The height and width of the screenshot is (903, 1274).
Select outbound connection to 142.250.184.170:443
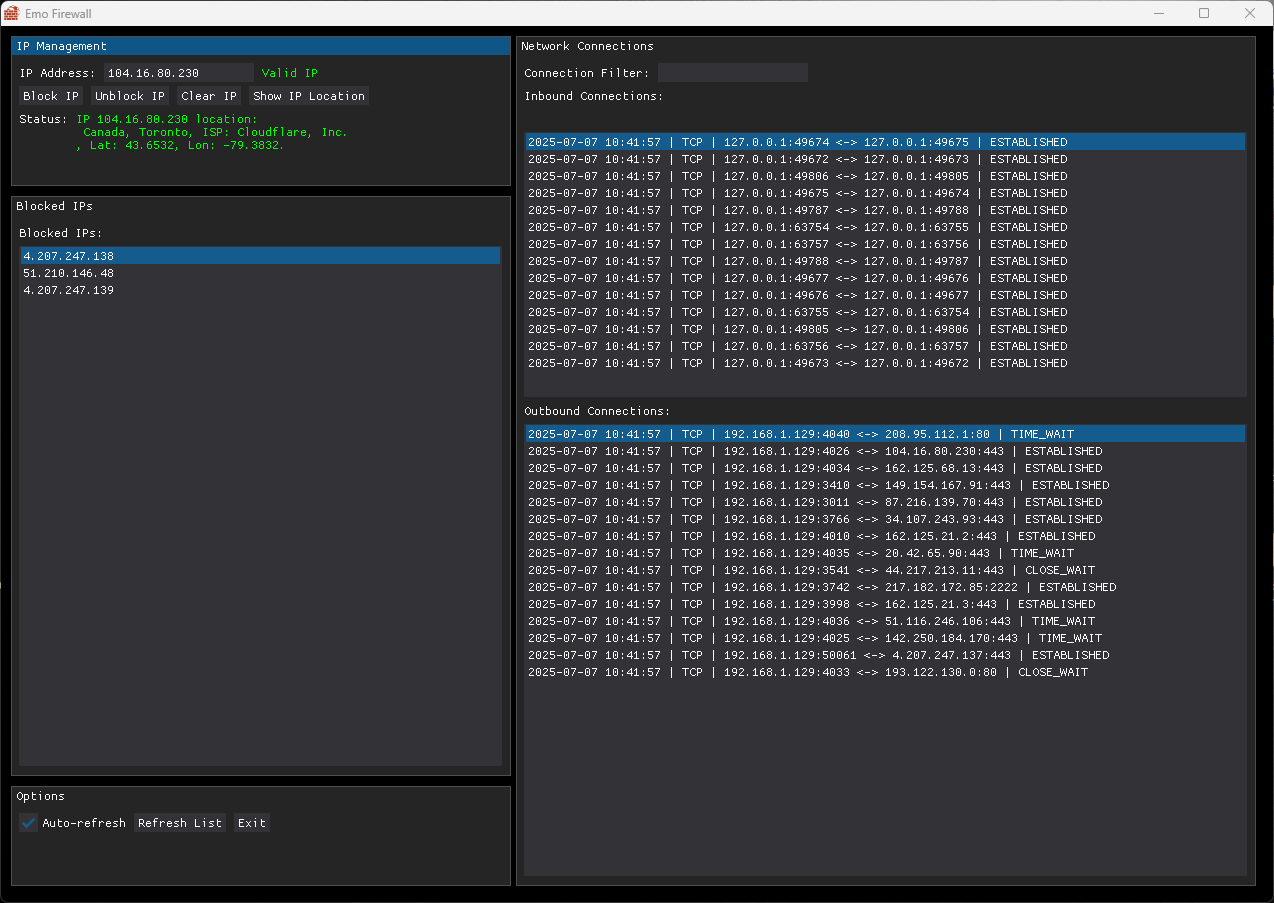(x=885, y=638)
